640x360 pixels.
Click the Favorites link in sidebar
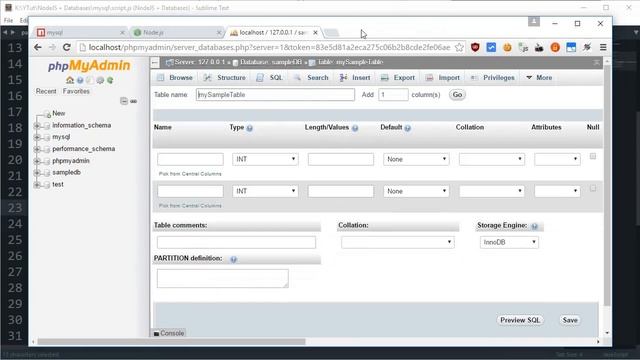(x=76, y=91)
